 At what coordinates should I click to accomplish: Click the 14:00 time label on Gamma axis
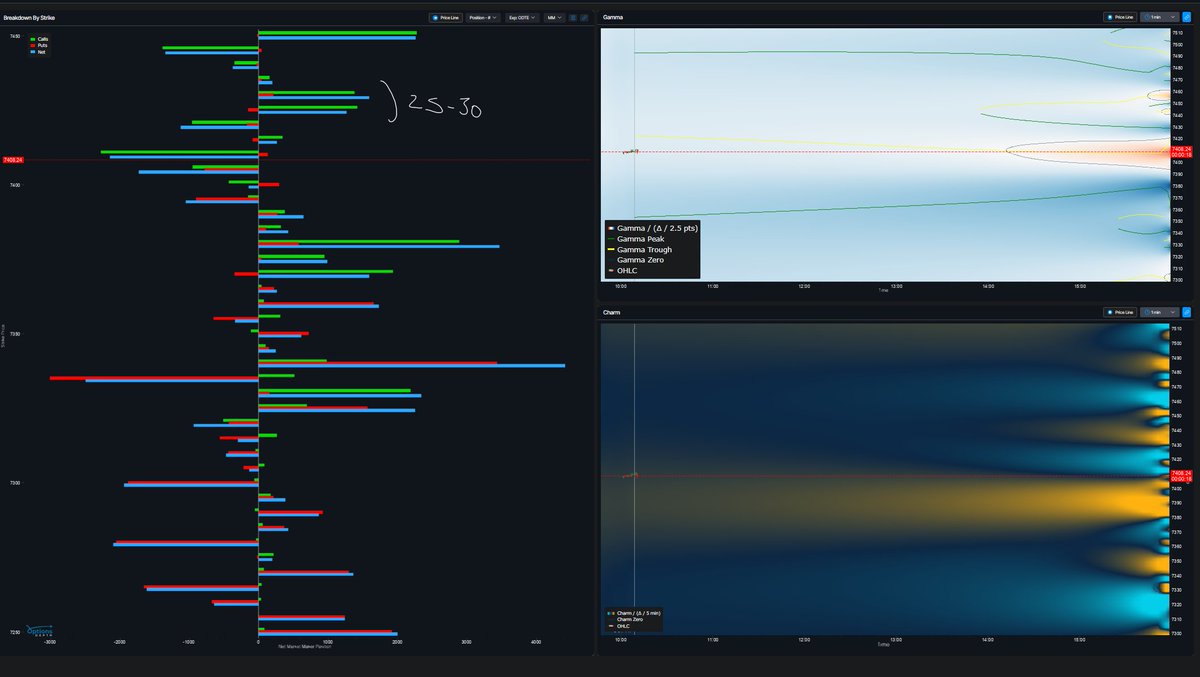click(x=988, y=286)
